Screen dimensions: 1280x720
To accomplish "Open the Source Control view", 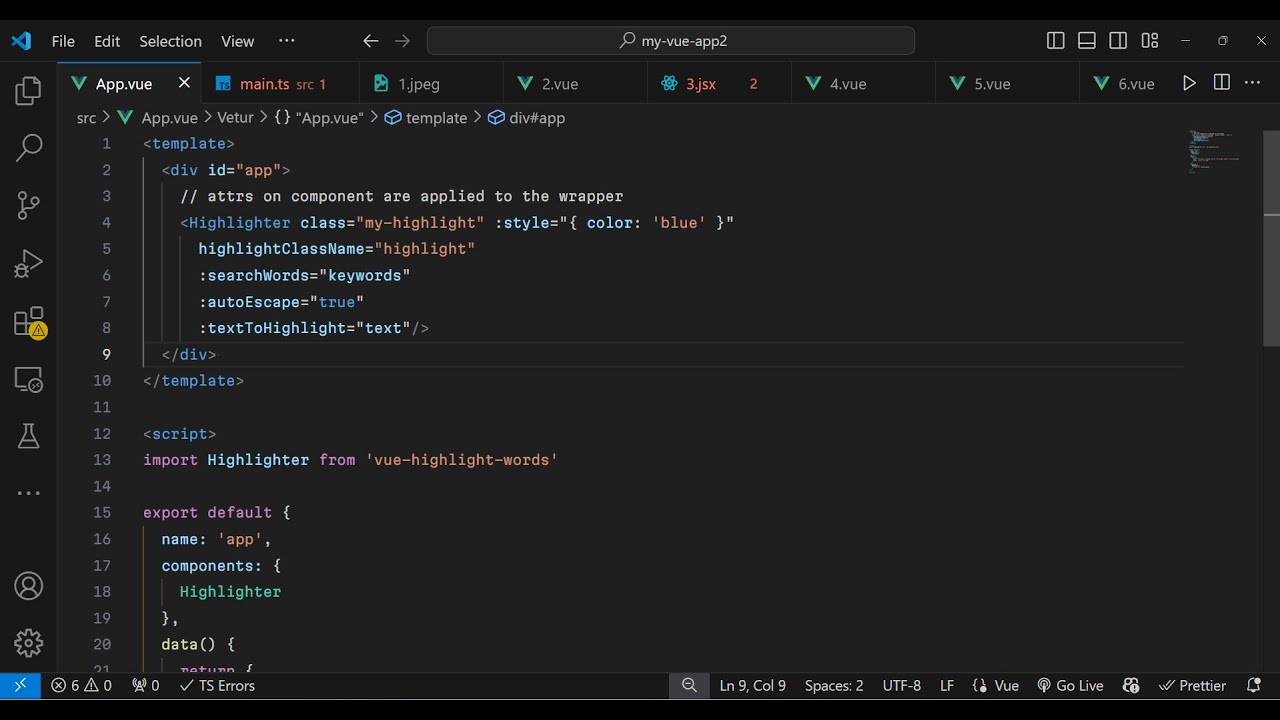I will (28, 206).
